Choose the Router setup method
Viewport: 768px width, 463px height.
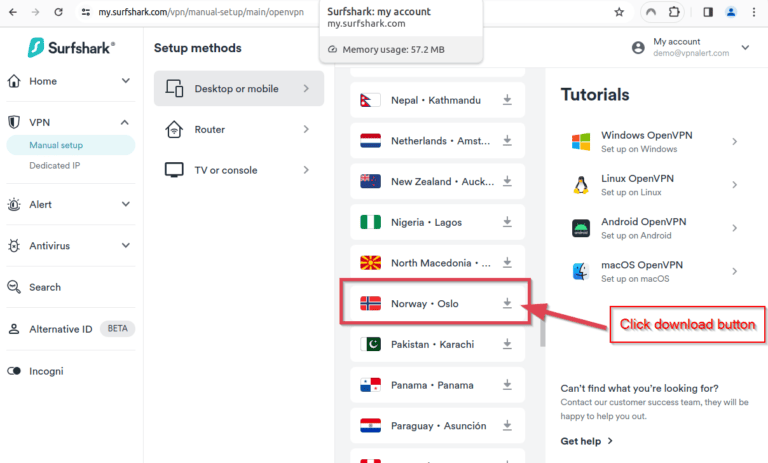(x=239, y=129)
